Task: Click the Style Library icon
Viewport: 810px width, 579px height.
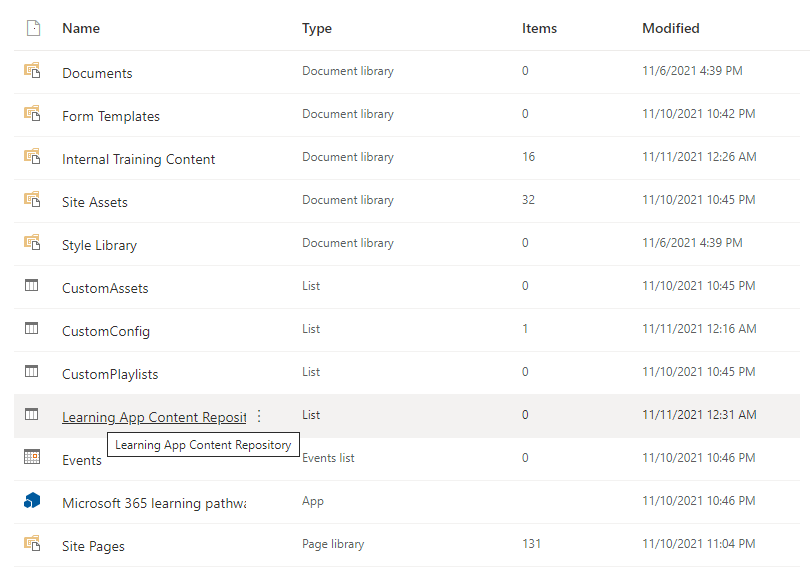Action: point(32,242)
